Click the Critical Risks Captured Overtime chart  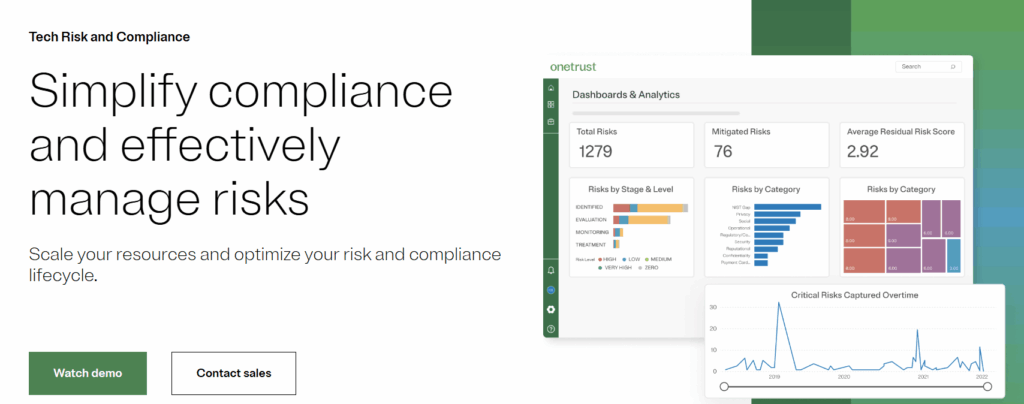coord(853,340)
